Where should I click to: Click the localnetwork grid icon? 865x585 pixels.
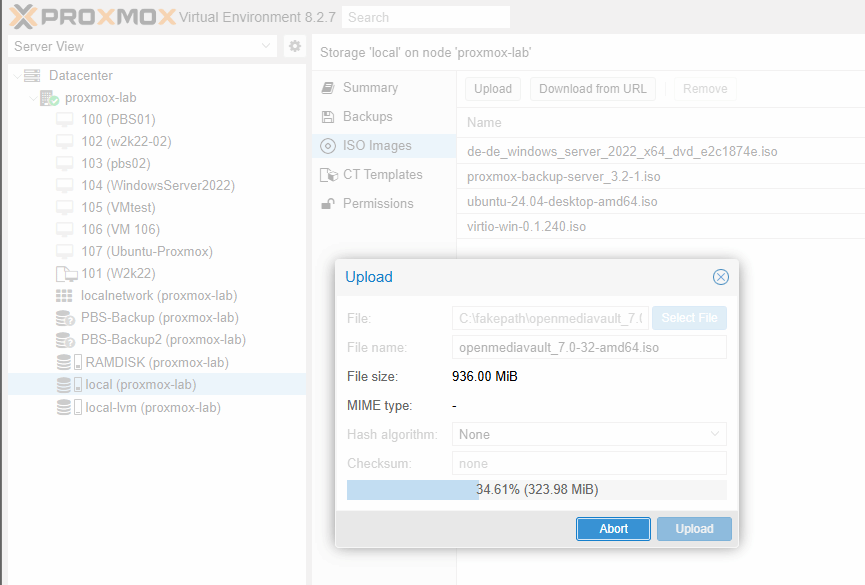tap(64, 296)
